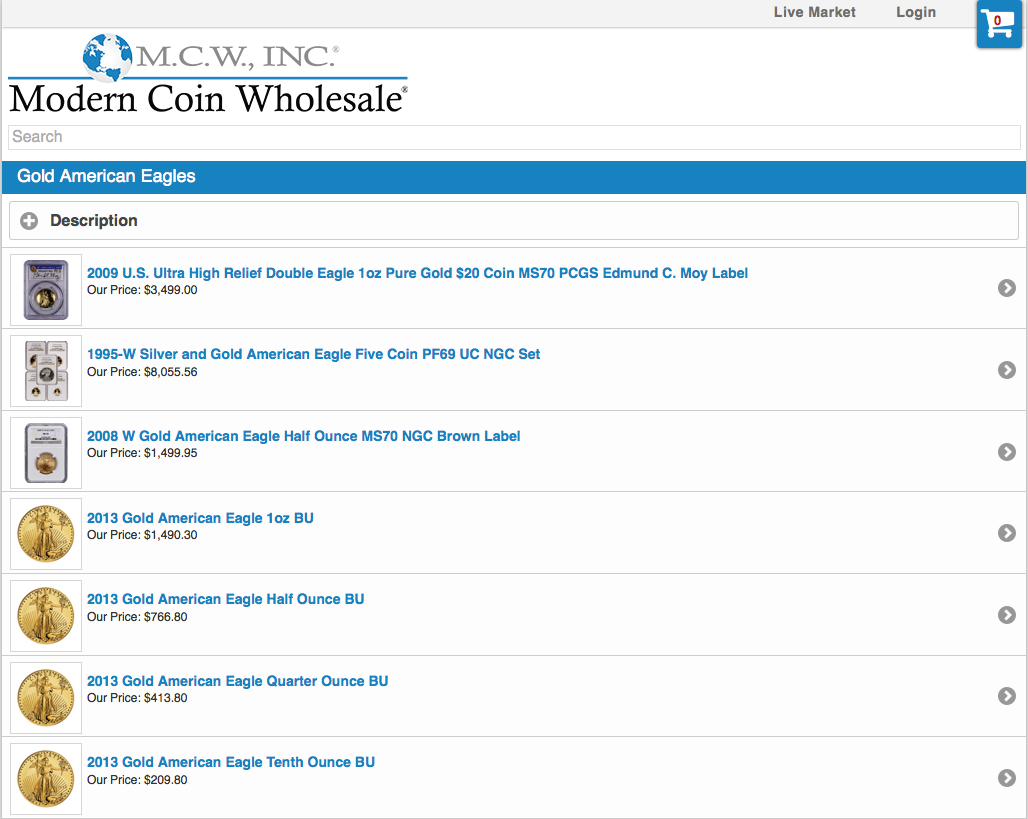Viewport: 1028px width, 819px height.
Task: Click price text $1,490.30
Action: click(170, 535)
